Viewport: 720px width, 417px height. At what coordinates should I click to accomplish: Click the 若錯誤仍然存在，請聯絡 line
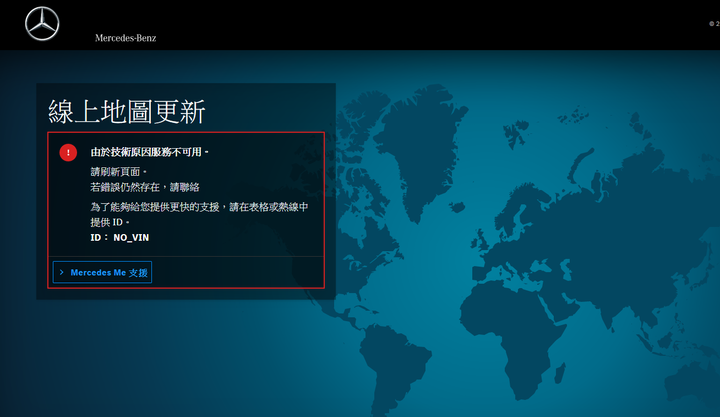(x=145, y=187)
